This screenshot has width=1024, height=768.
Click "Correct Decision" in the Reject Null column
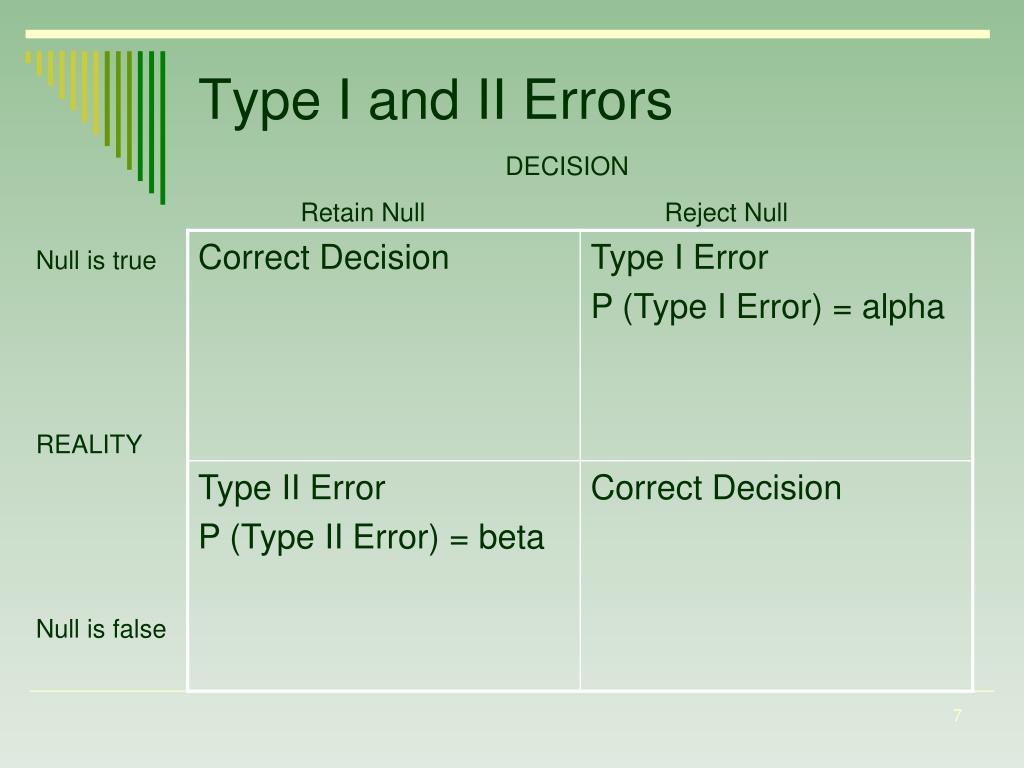click(x=716, y=488)
